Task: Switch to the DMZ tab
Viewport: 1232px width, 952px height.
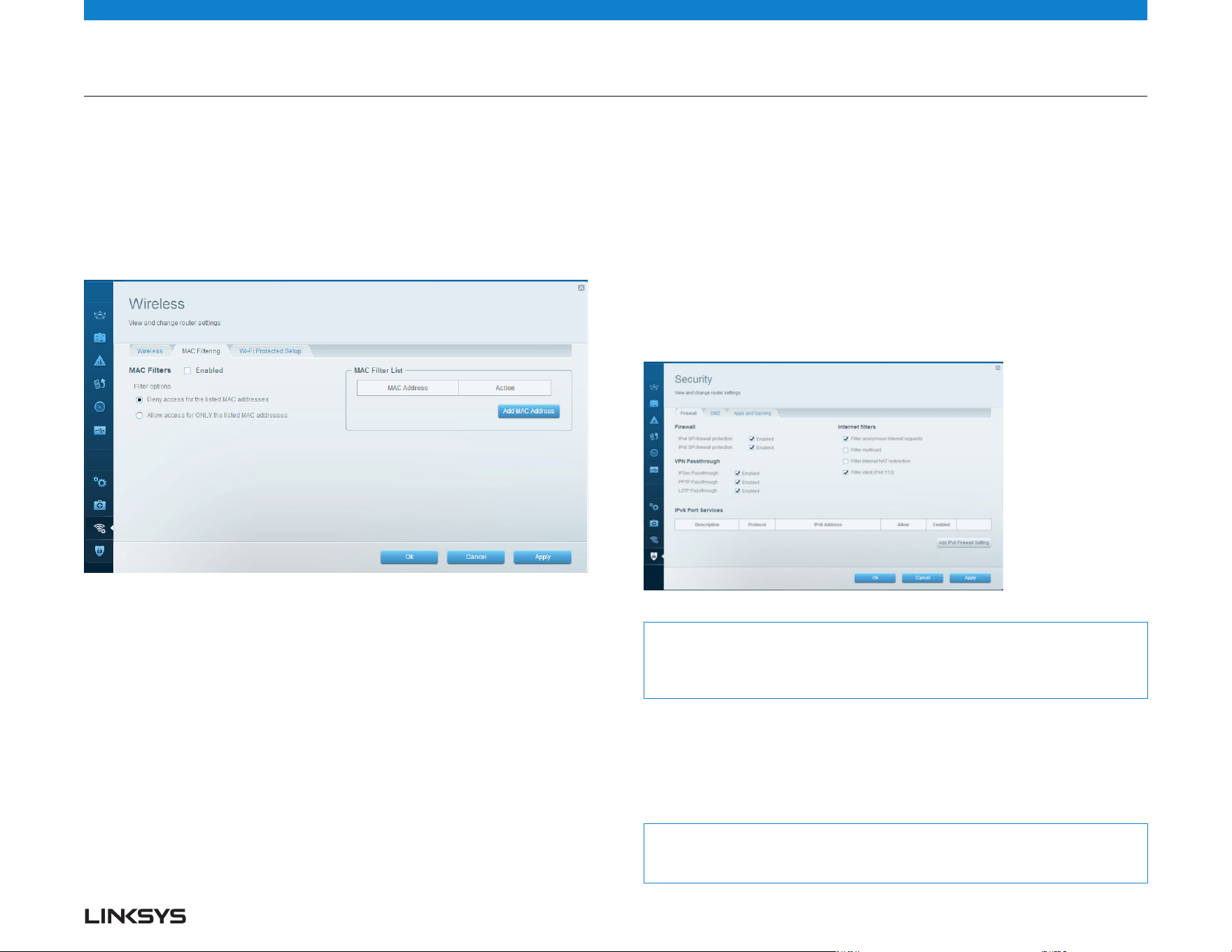Action: pyautogui.click(x=715, y=413)
